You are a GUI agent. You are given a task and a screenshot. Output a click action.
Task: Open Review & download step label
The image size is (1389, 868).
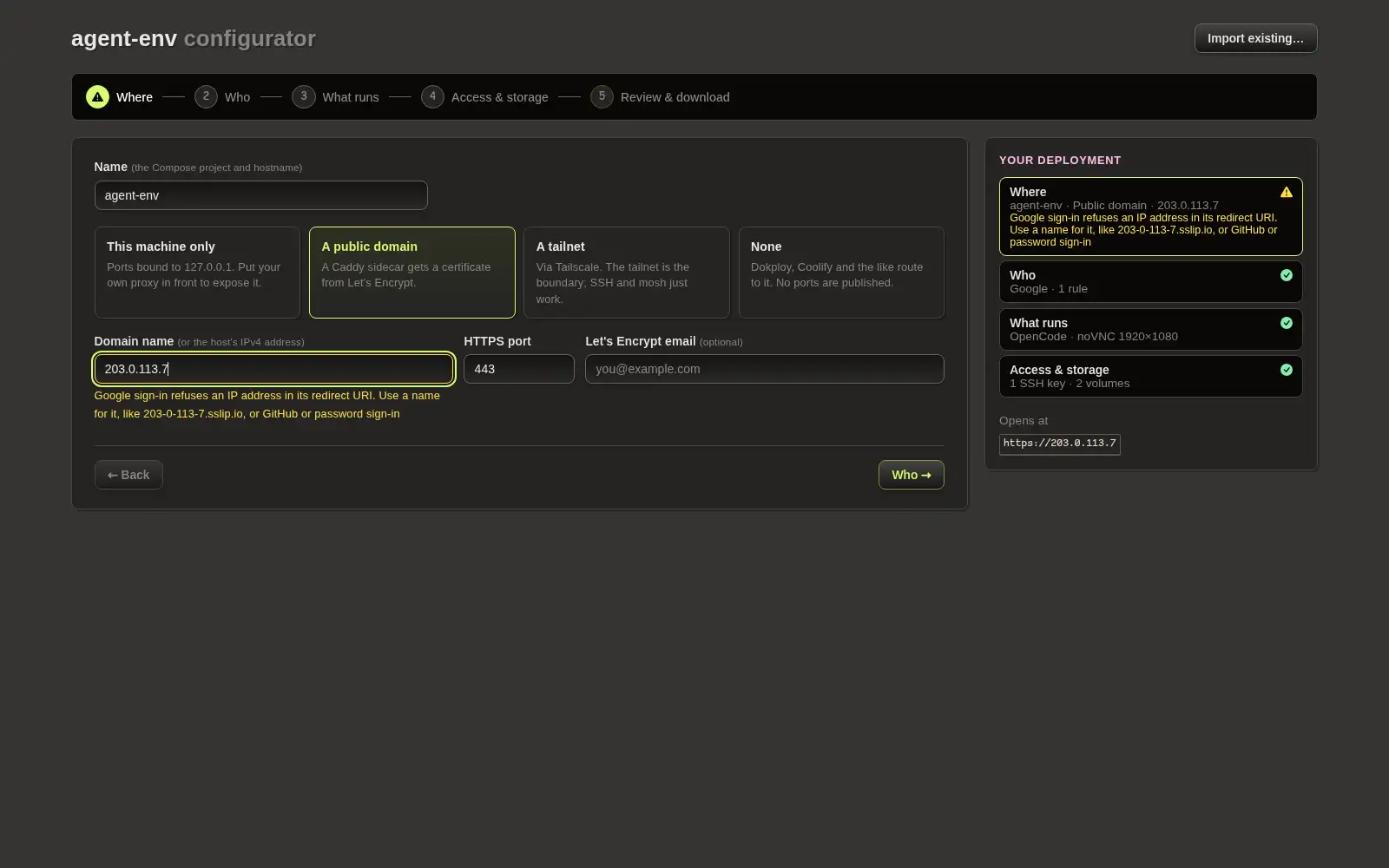point(675,97)
